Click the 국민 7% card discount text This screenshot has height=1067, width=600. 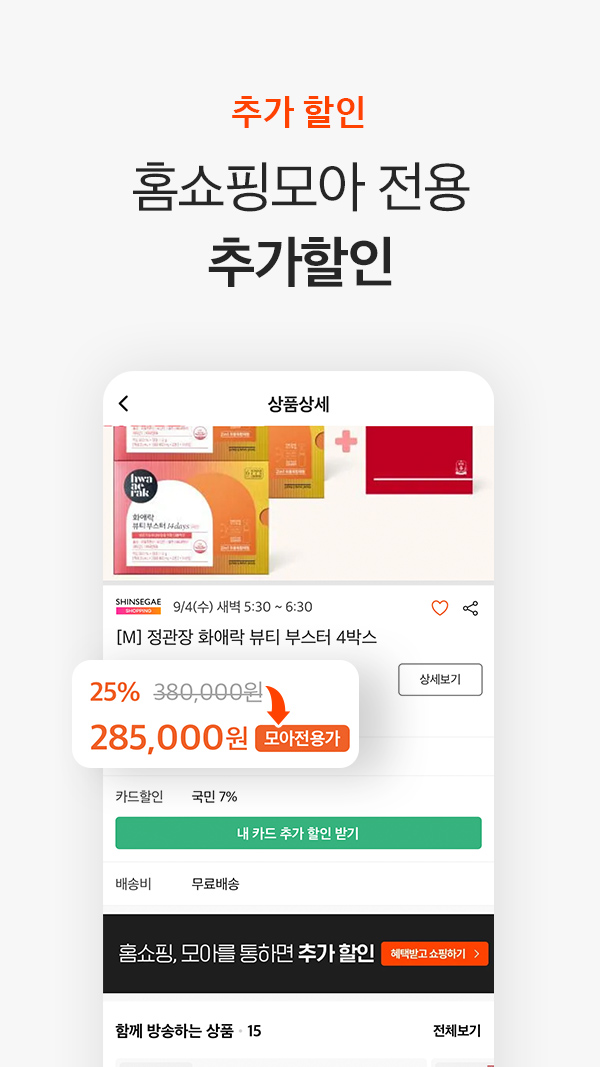[x=214, y=797]
